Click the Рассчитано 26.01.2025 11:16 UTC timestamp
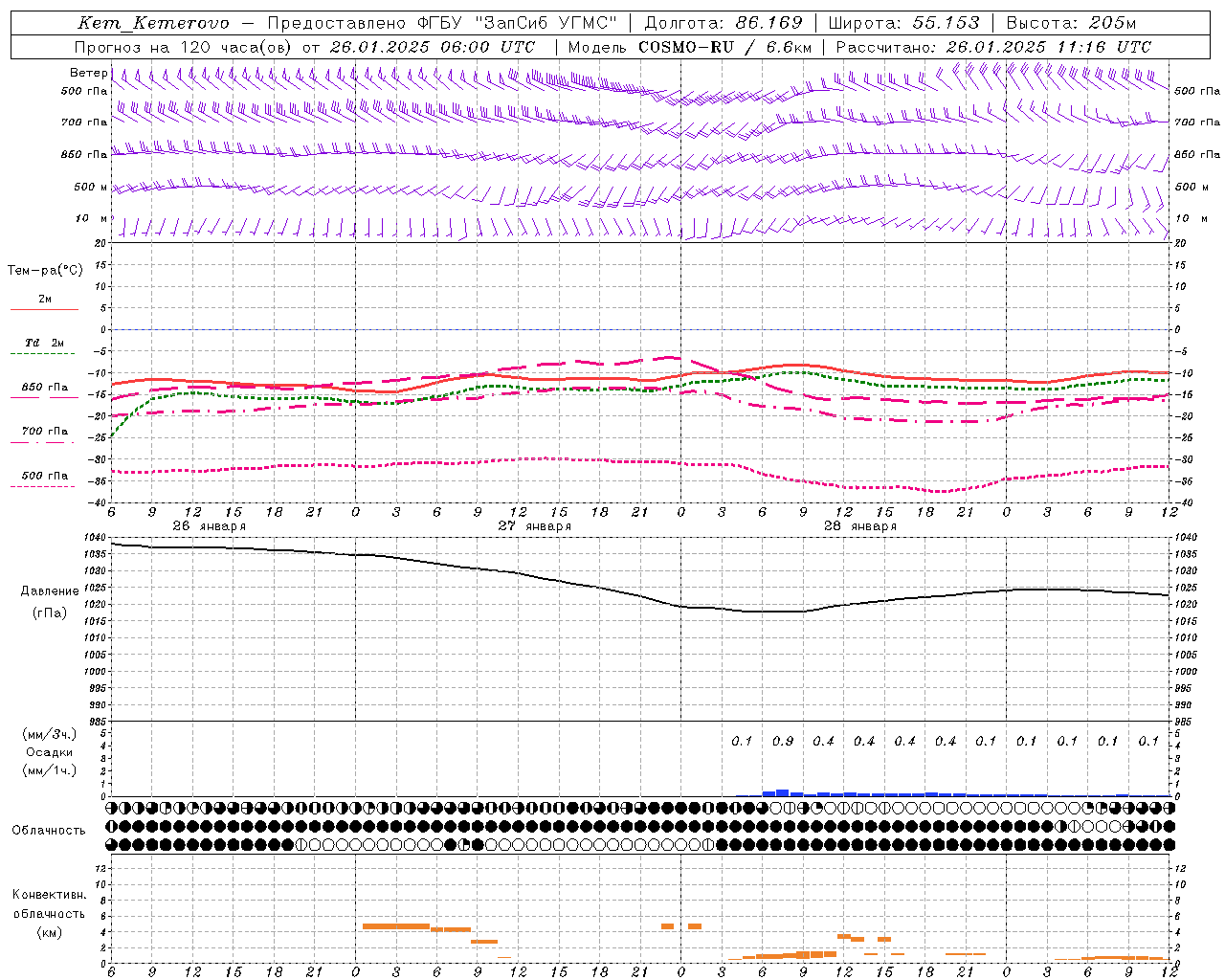 (993, 47)
